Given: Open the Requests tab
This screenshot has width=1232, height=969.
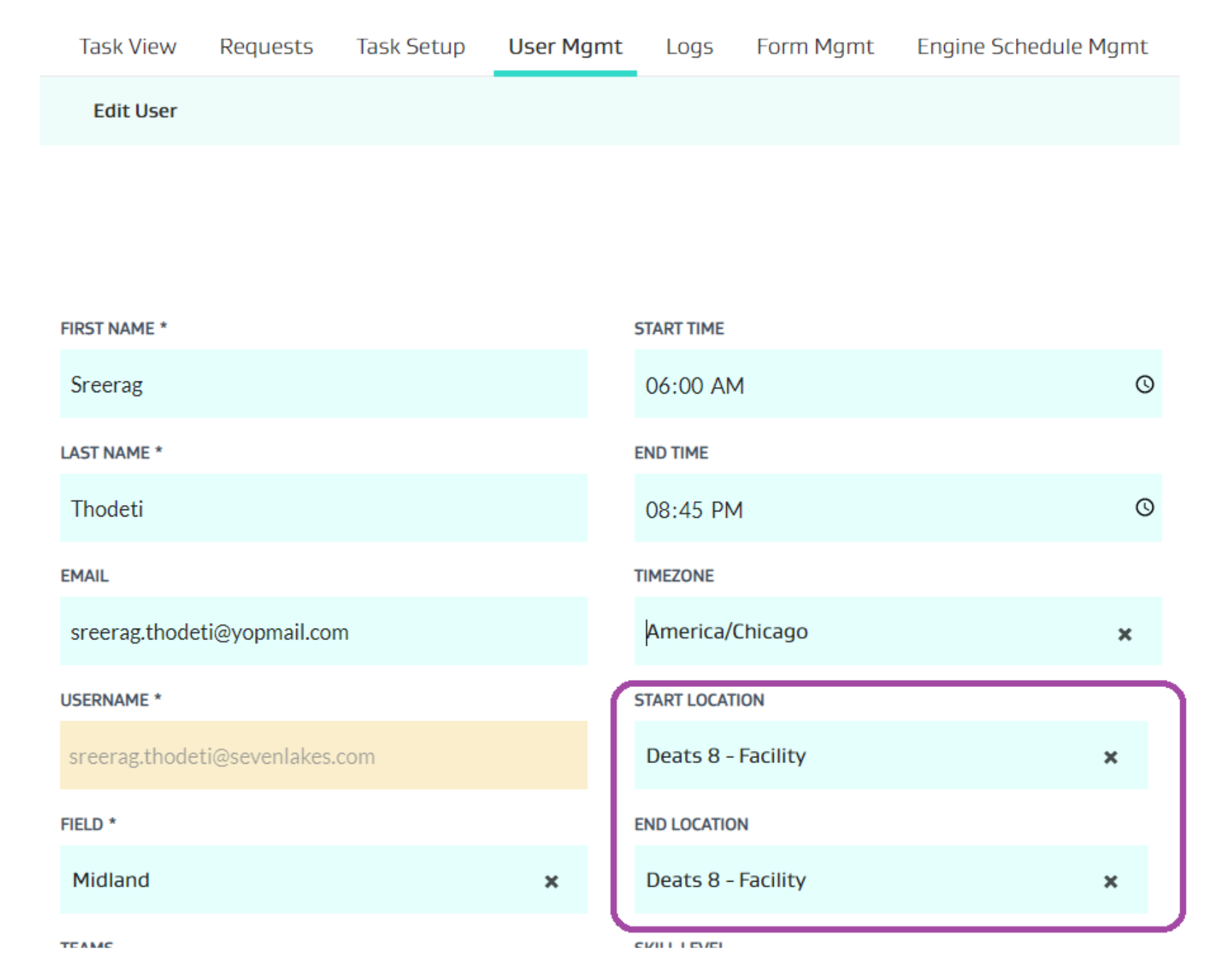Looking at the screenshot, I should pos(266,47).
